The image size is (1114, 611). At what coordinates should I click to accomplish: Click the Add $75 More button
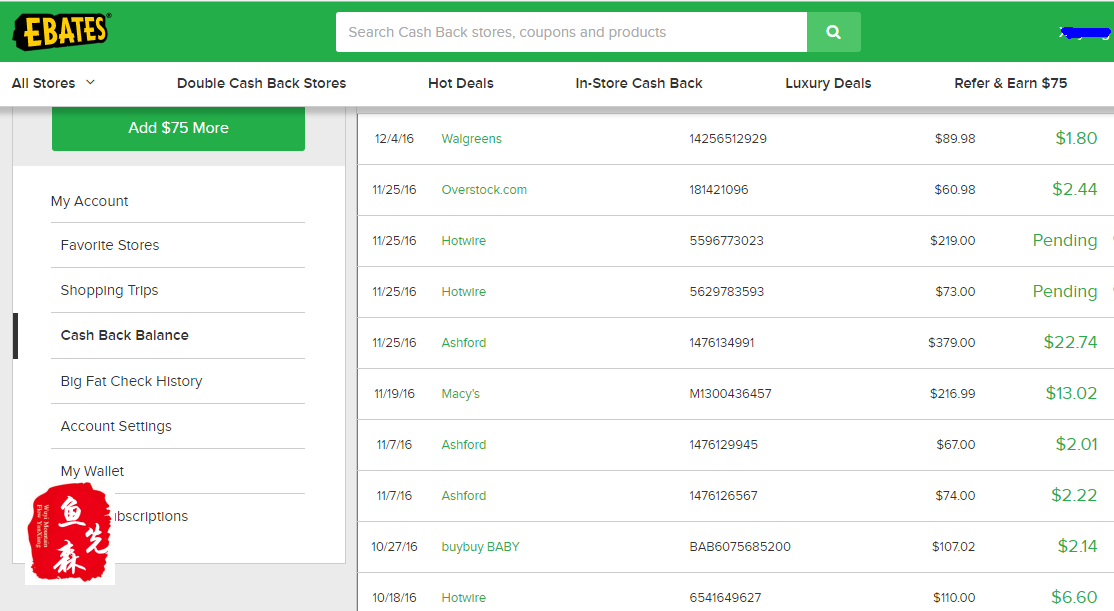(178, 128)
